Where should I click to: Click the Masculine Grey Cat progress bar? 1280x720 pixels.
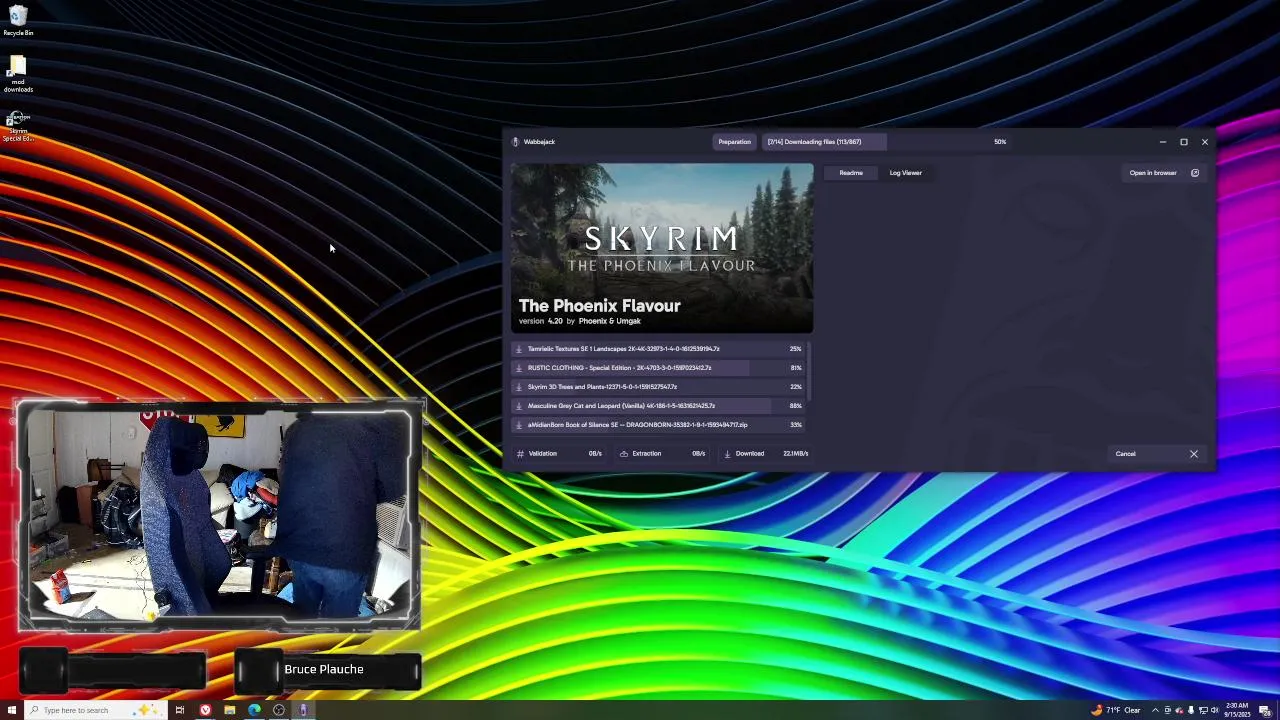[658, 406]
